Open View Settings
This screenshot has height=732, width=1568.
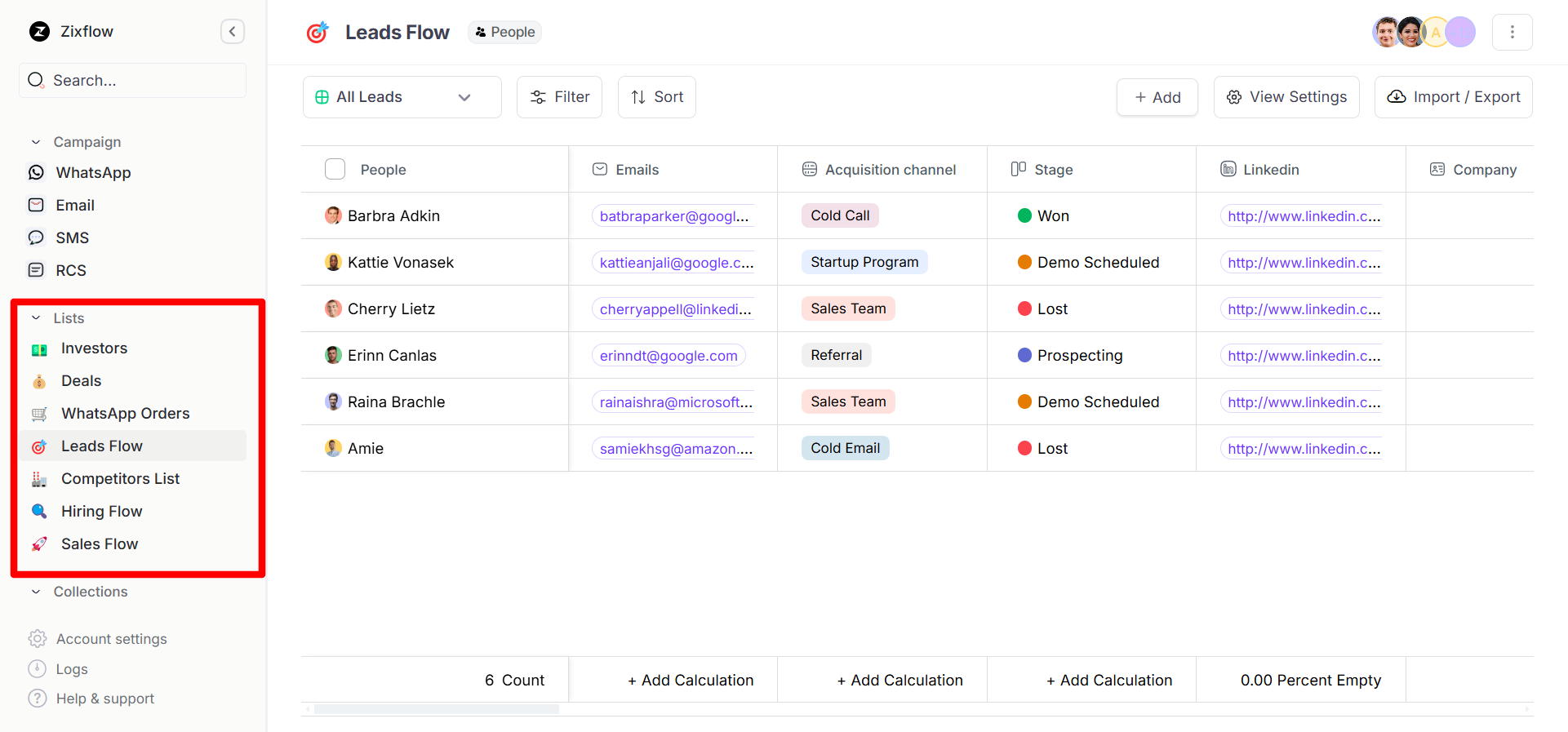[1286, 97]
